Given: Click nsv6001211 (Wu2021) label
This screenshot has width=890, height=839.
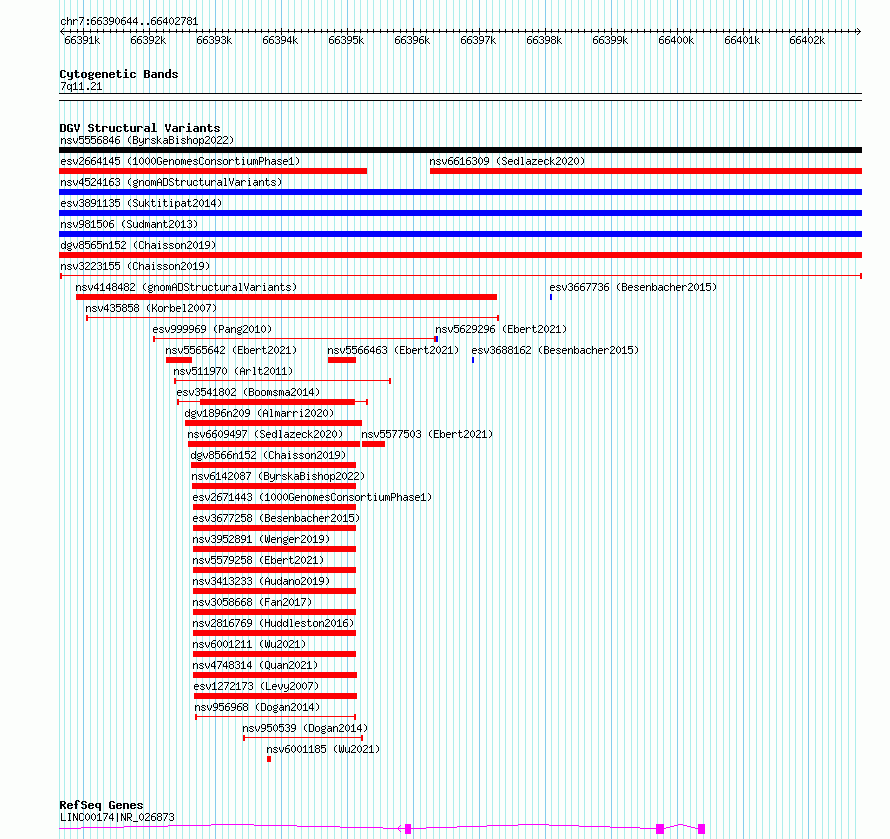Looking at the screenshot, I should 249,644.
